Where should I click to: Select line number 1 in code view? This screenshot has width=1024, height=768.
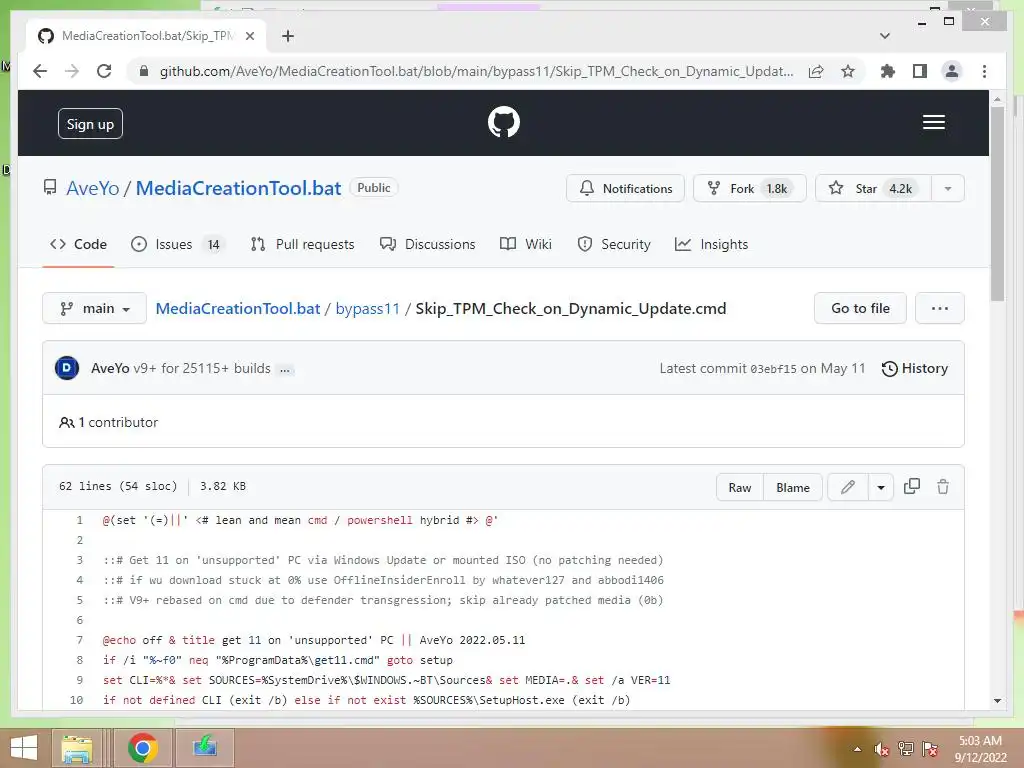click(x=80, y=520)
